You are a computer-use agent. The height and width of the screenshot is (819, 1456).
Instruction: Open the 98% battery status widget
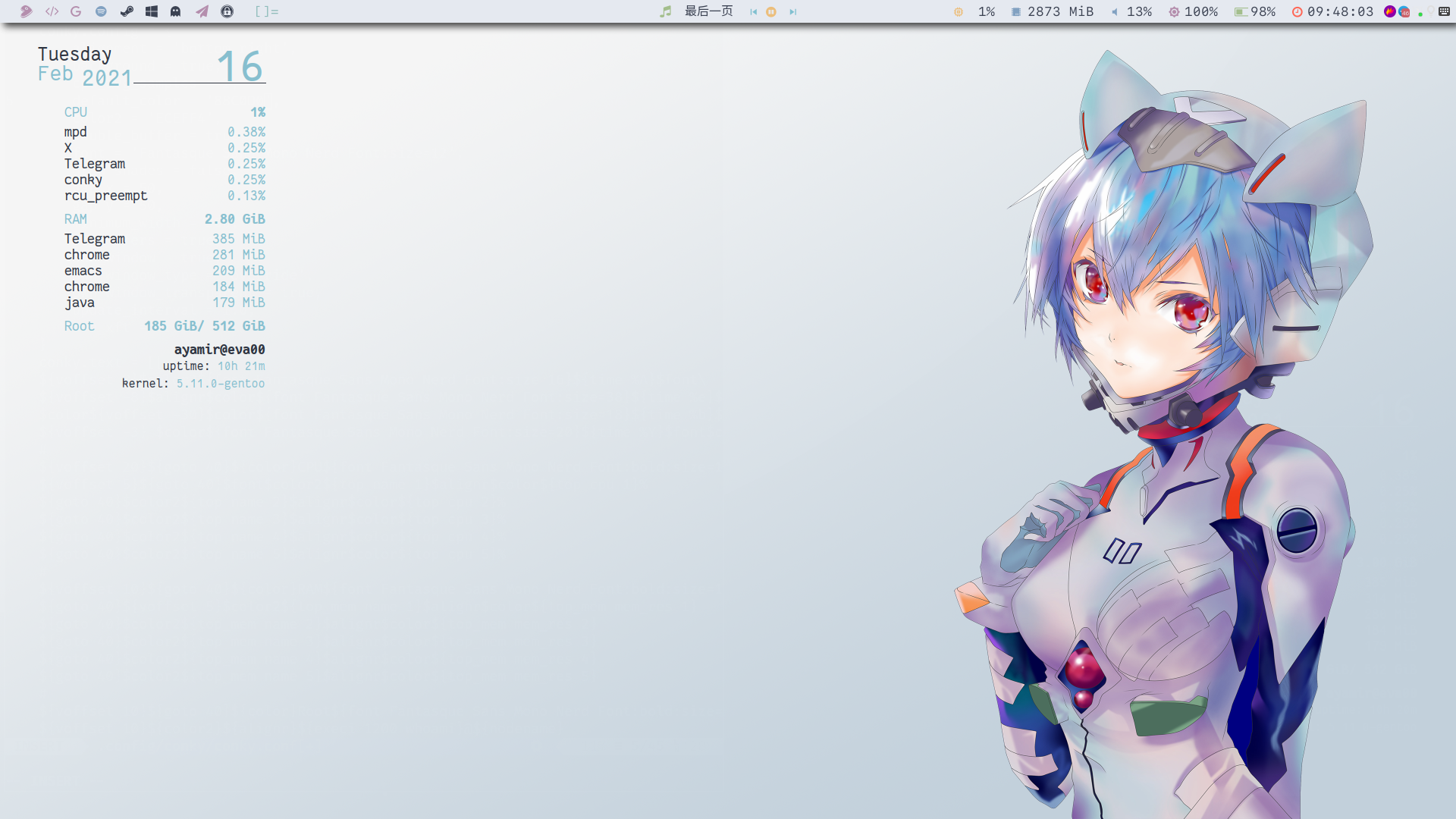click(x=1254, y=11)
